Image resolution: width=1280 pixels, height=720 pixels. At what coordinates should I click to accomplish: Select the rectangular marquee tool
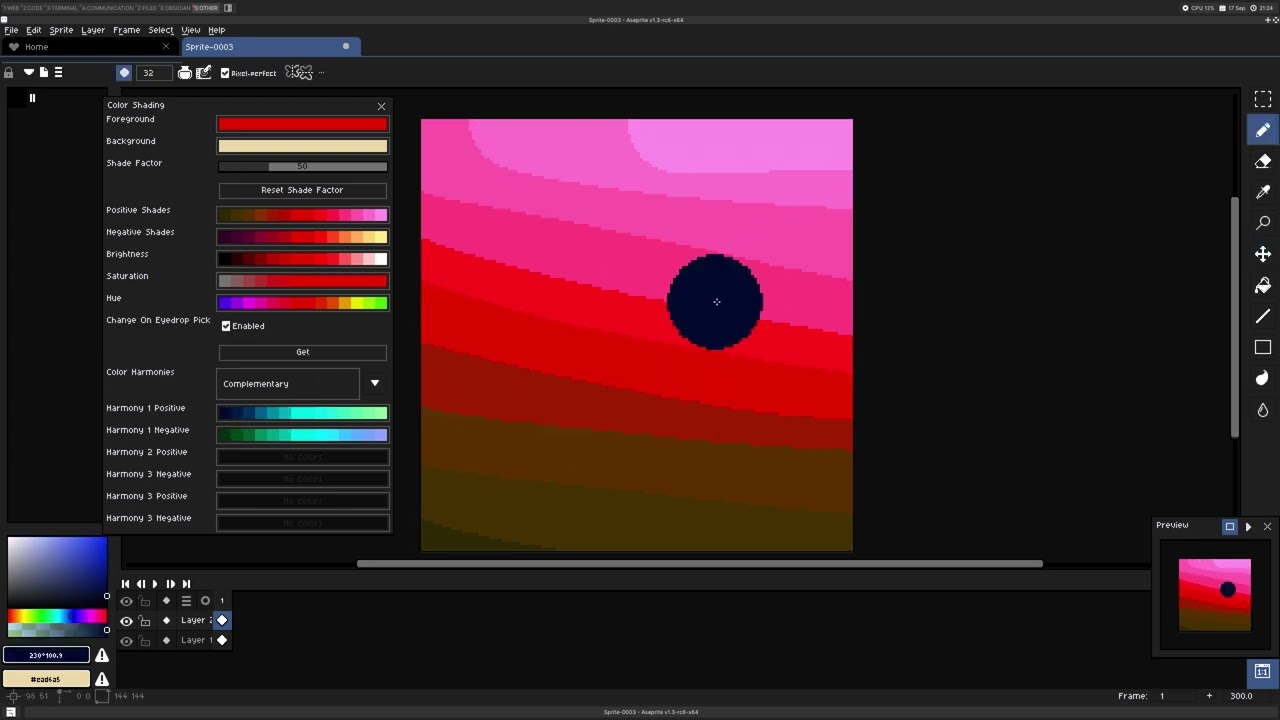[x=1263, y=99]
